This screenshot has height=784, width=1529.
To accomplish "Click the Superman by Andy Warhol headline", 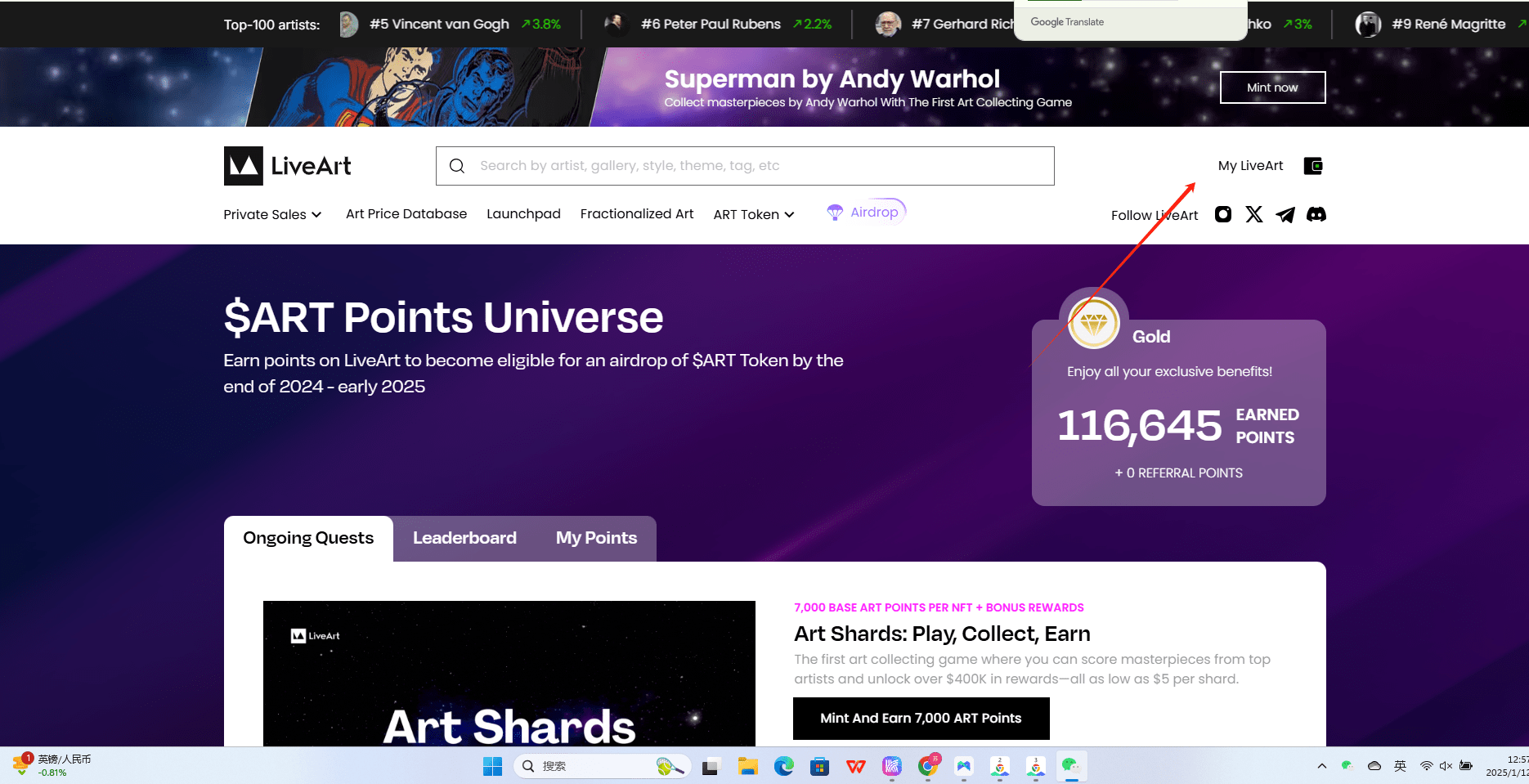I will pos(832,78).
